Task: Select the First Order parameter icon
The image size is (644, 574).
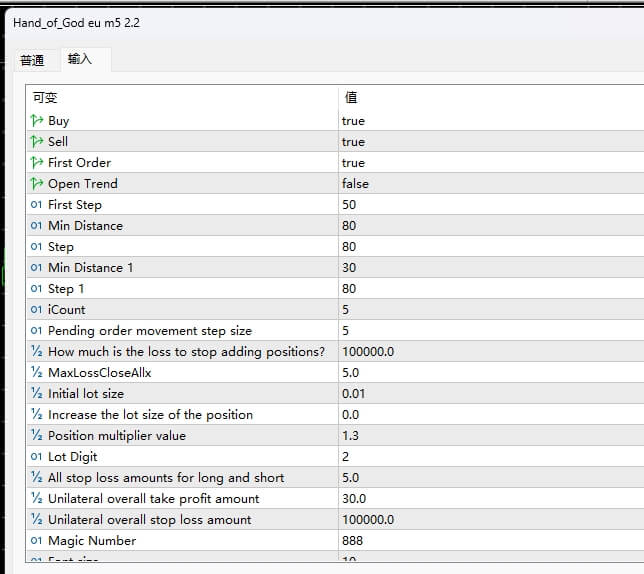Action: click(37, 163)
